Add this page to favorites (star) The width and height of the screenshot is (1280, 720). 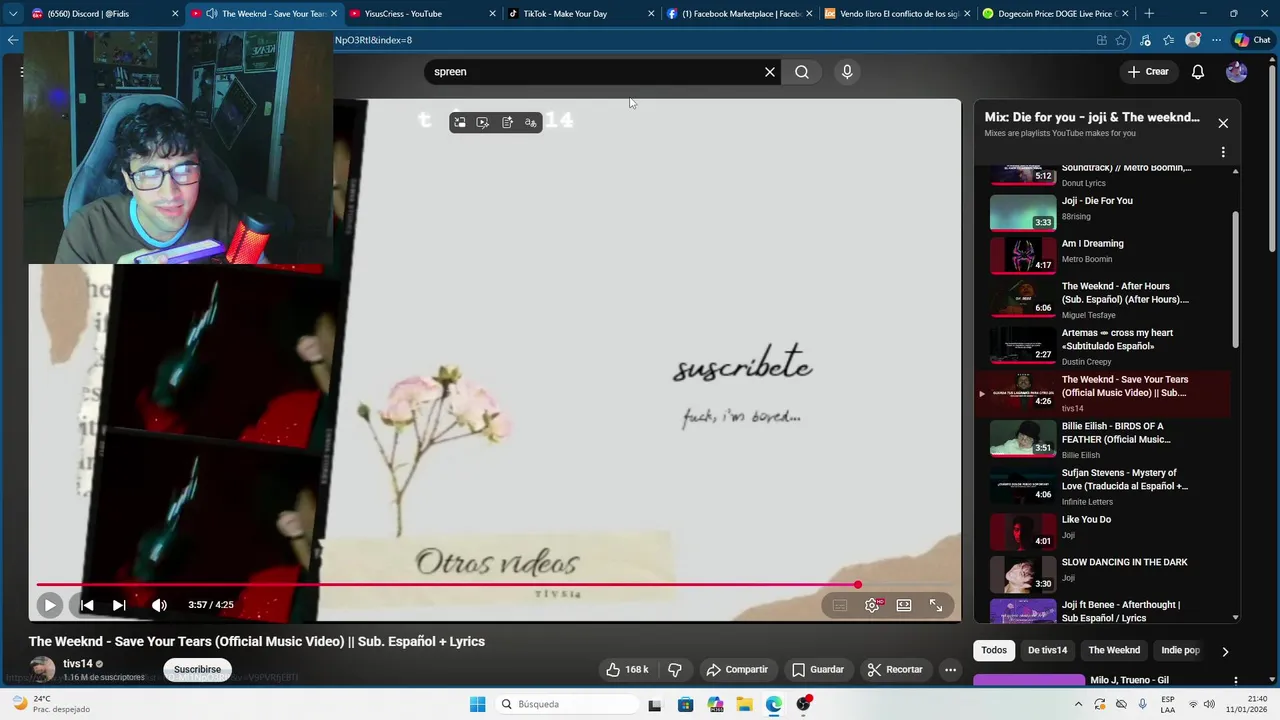(x=1121, y=40)
